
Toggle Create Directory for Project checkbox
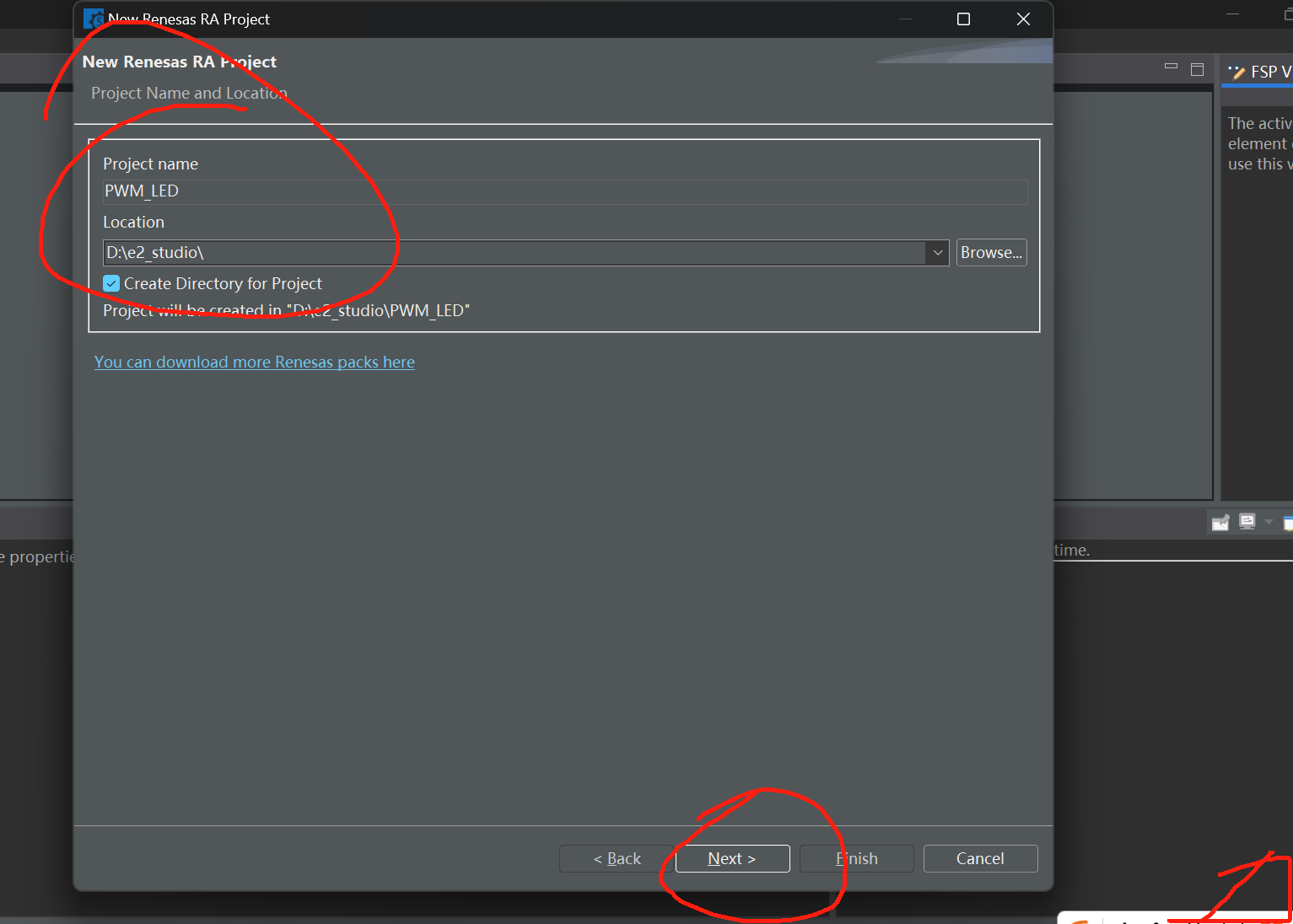pyautogui.click(x=111, y=283)
